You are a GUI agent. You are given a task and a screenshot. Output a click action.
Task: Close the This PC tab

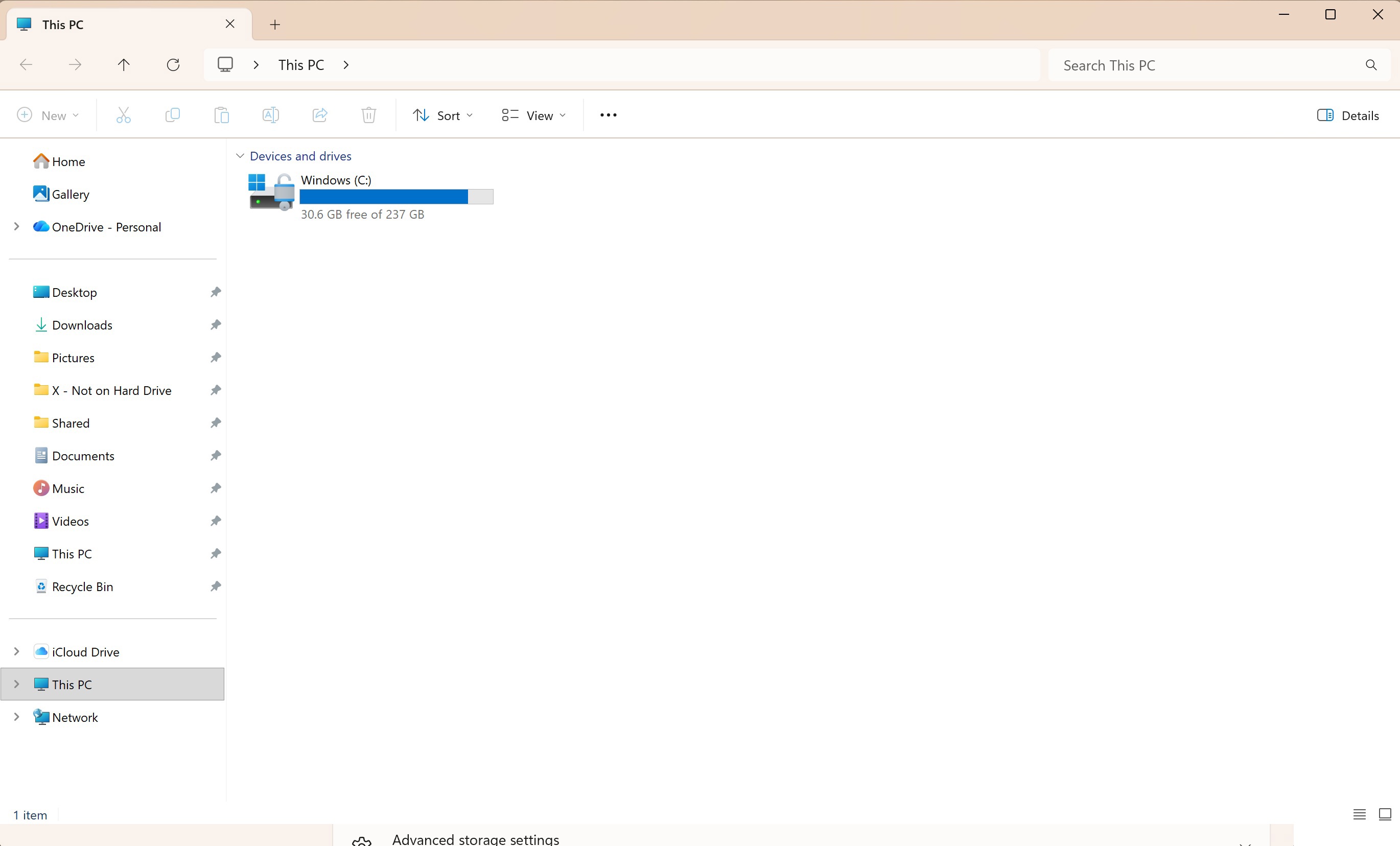pyautogui.click(x=230, y=24)
